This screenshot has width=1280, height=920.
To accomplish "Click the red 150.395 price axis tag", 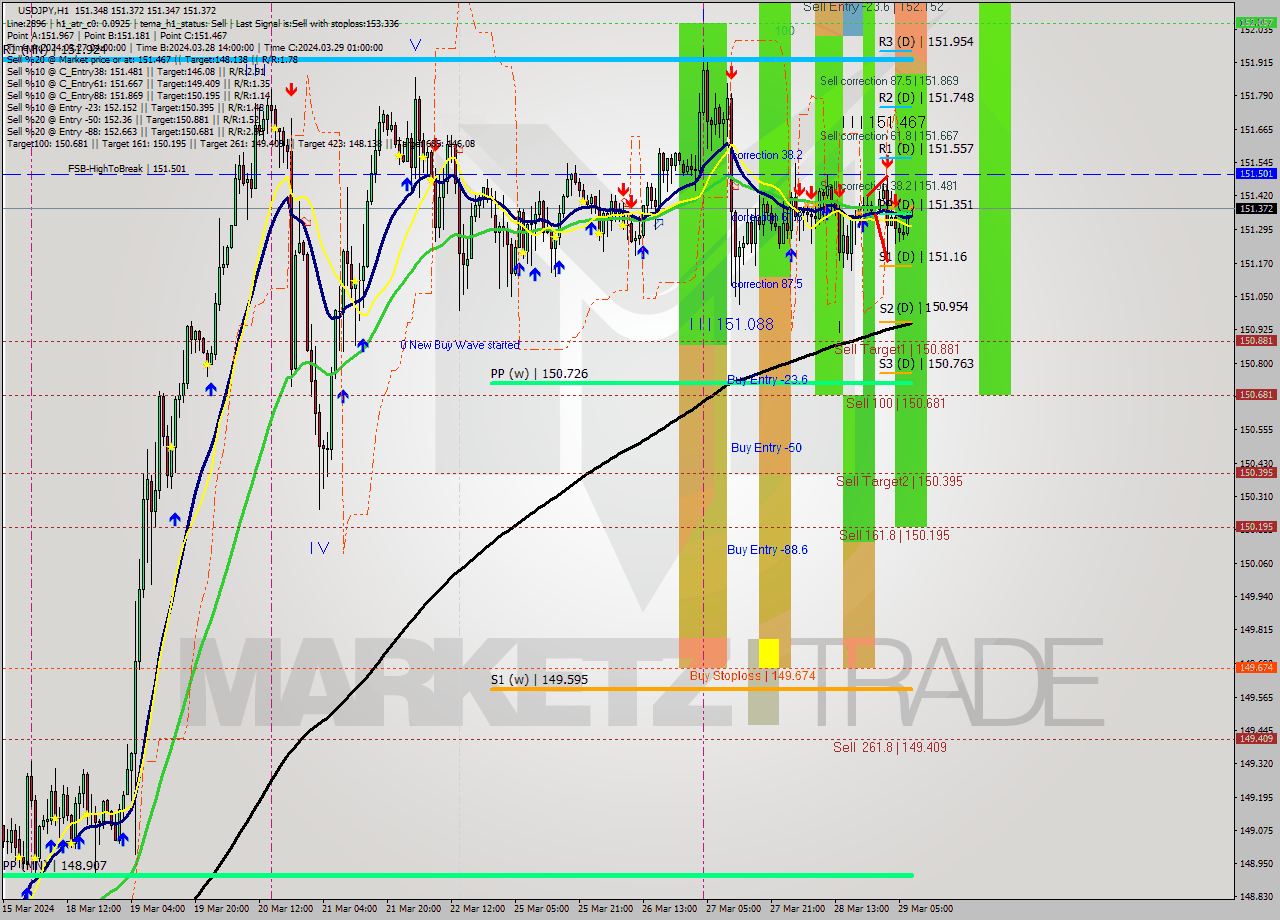I will click(1256, 473).
